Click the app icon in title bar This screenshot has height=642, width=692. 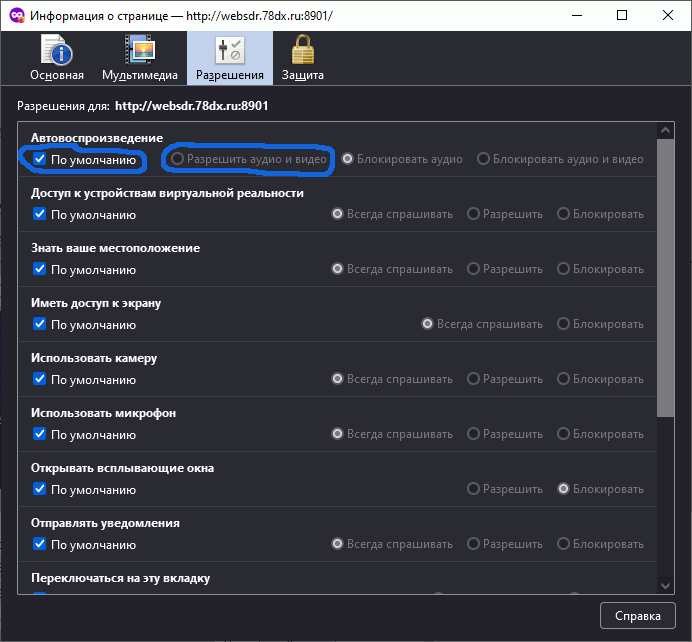click(x=17, y=16)
